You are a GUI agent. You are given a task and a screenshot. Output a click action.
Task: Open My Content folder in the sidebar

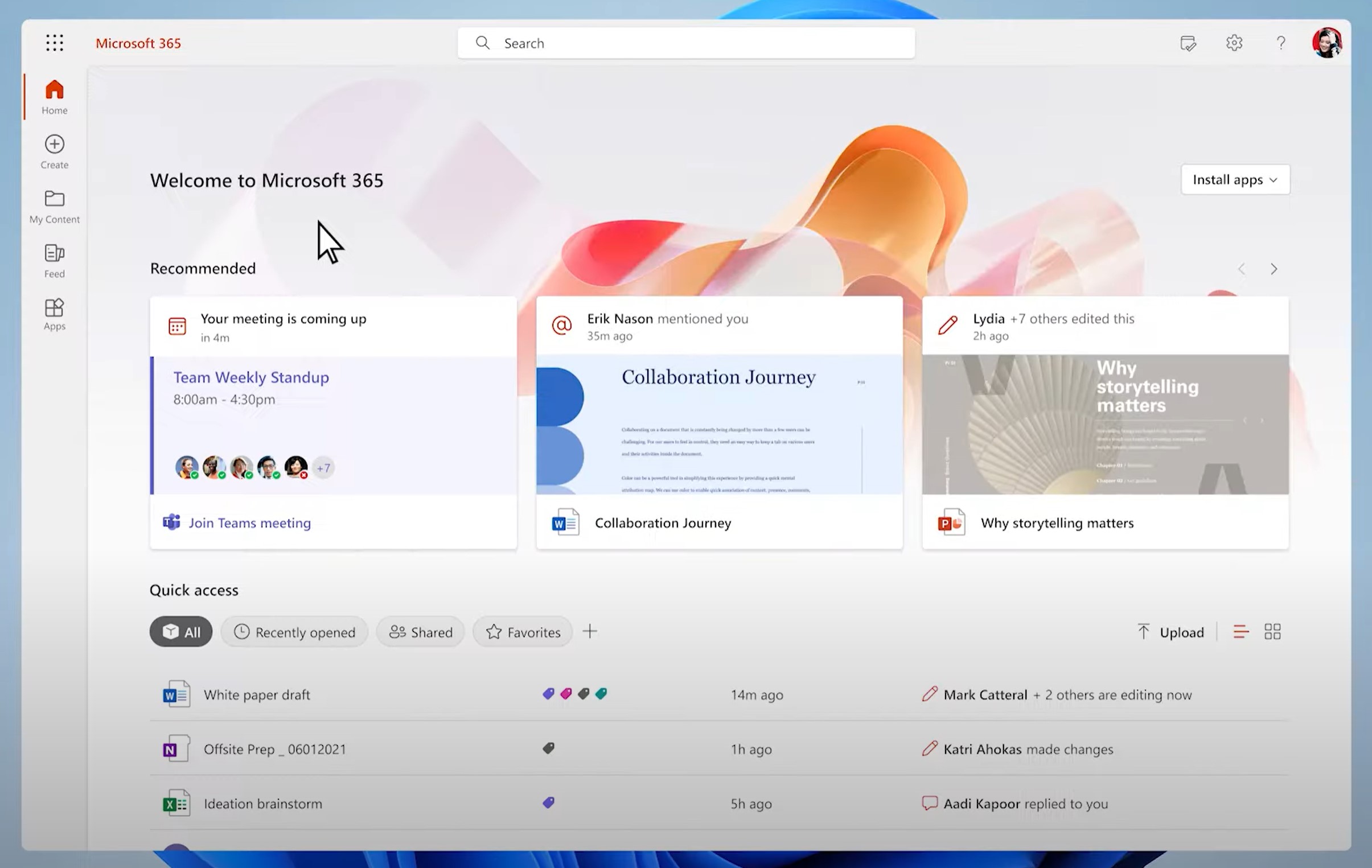(55, 206)
